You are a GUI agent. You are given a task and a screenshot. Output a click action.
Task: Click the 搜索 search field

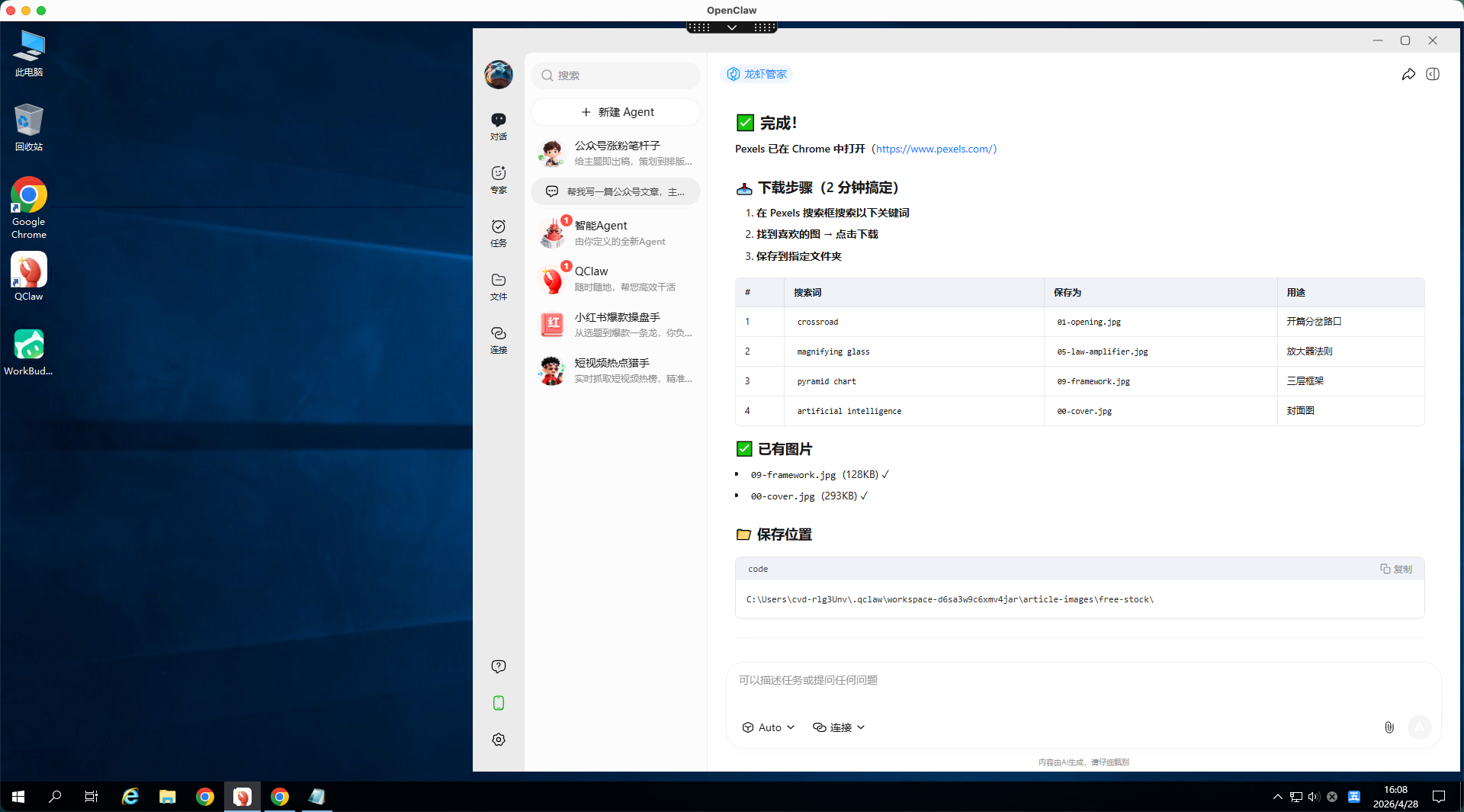[x=615, y=75]
